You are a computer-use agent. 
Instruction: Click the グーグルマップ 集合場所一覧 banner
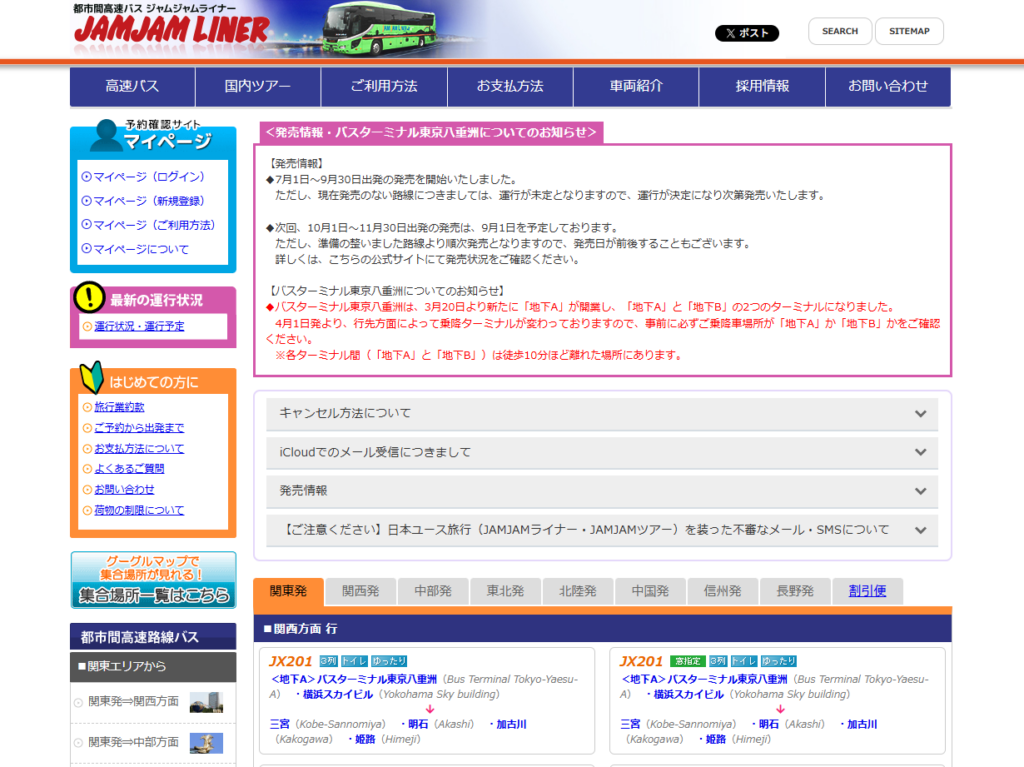coord(153,580)
